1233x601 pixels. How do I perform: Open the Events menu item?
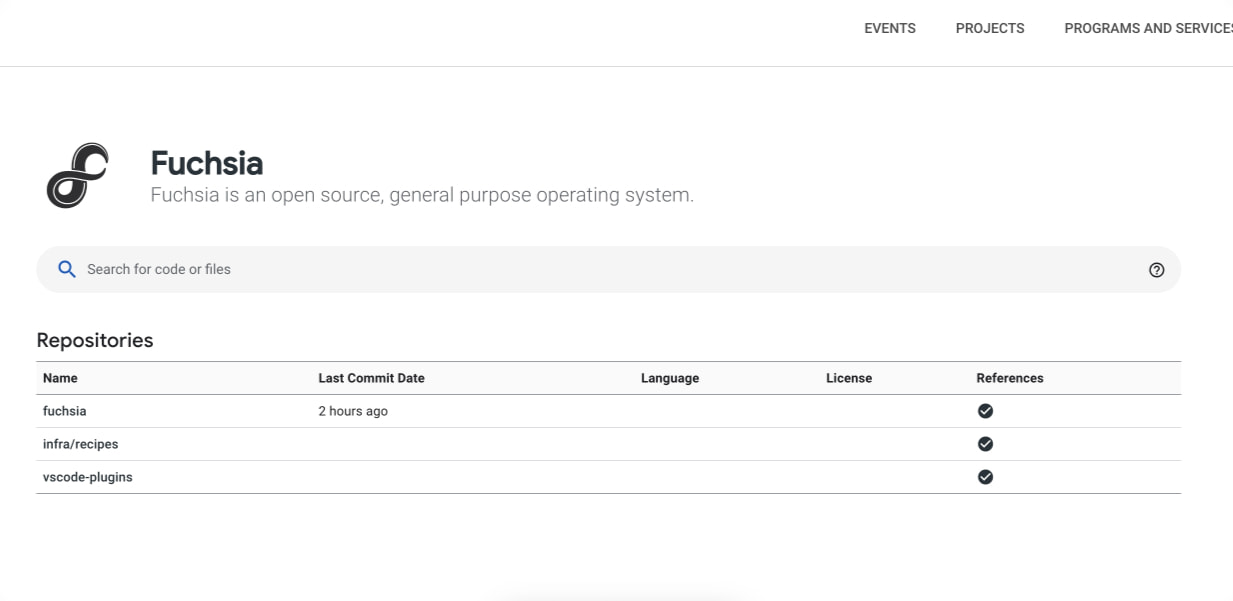click(x=890, y=28)
